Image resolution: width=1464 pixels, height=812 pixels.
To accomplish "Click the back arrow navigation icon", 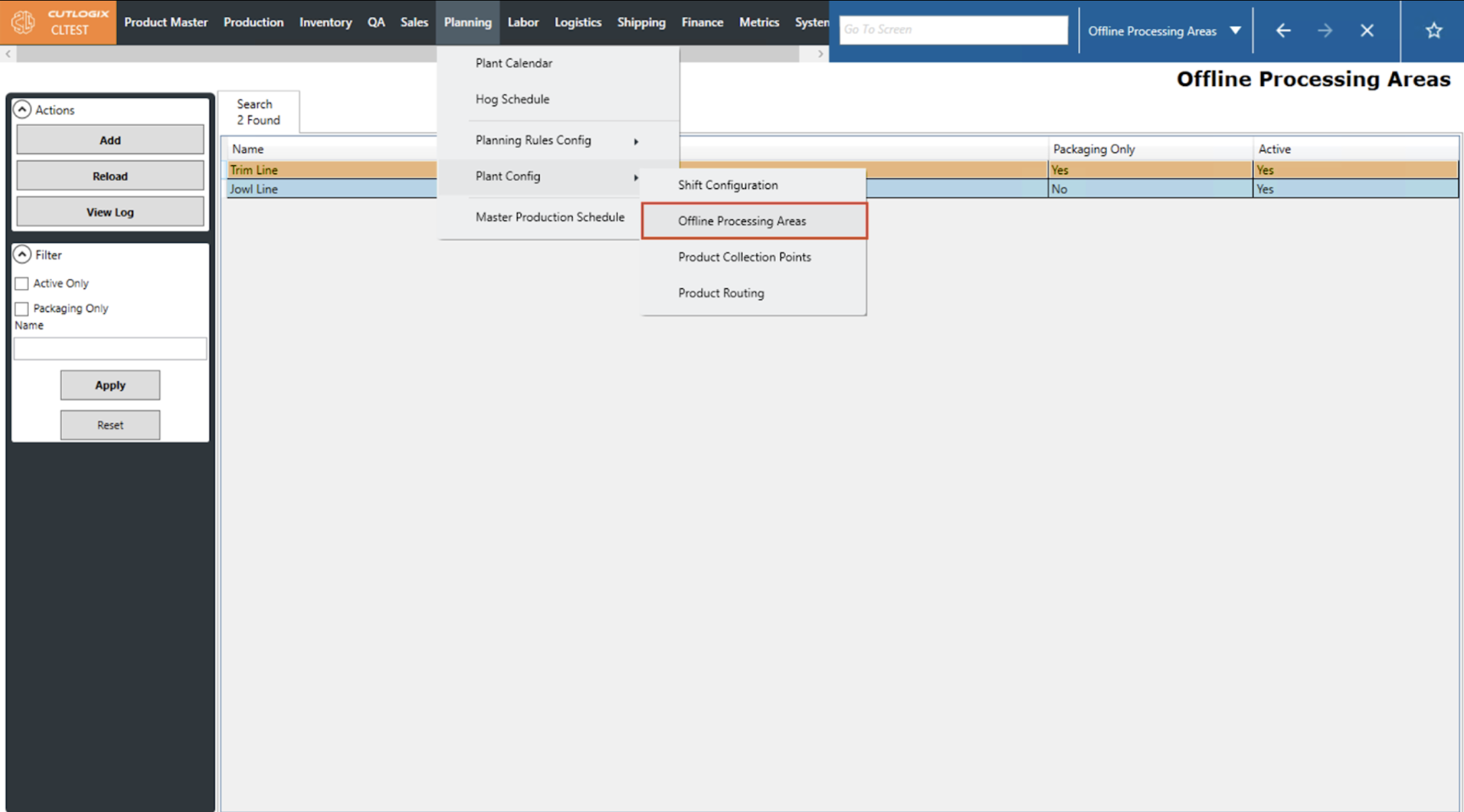I will pyautogui.click(x=1283, y=31).
